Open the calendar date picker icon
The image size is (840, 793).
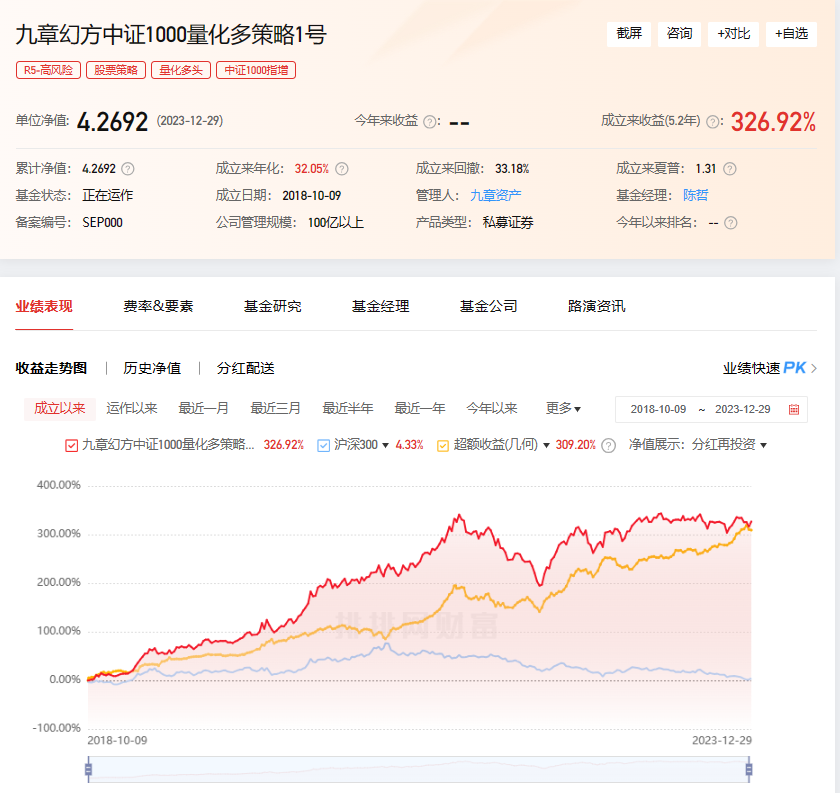click(794, 409)
